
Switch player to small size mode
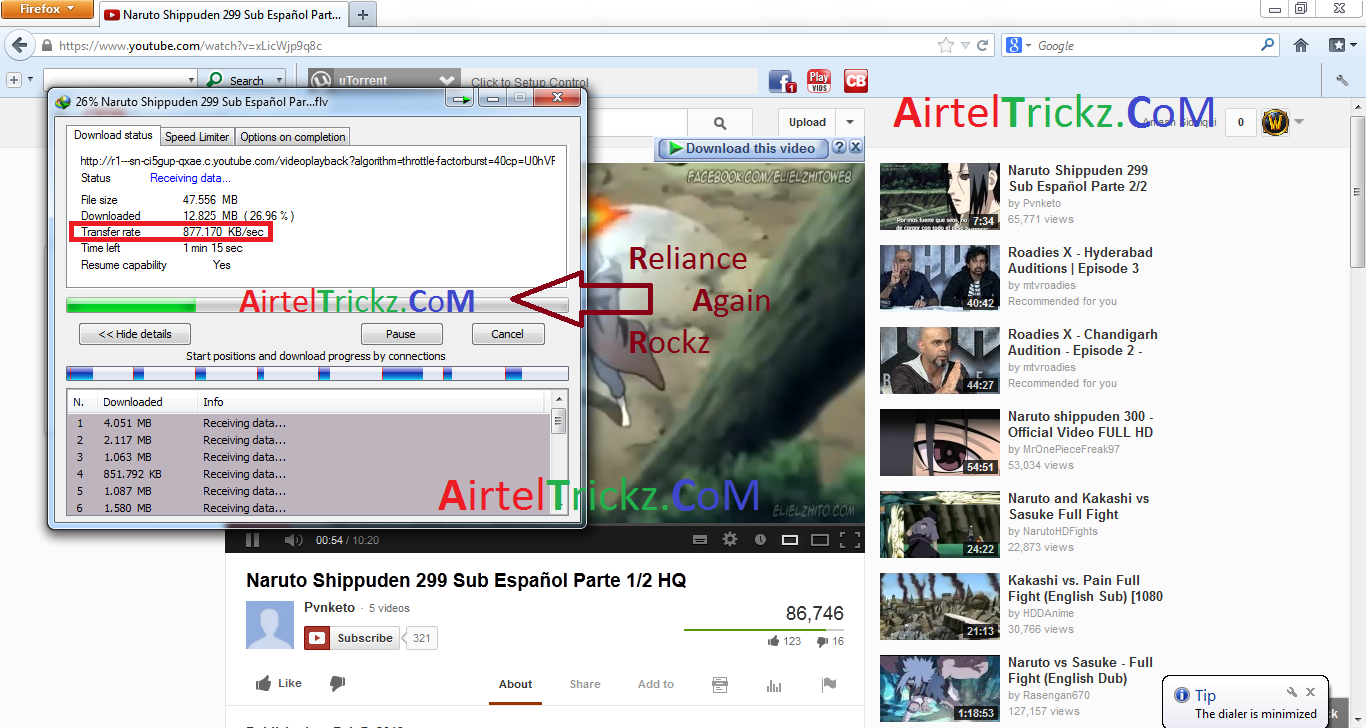pos(790,540)
